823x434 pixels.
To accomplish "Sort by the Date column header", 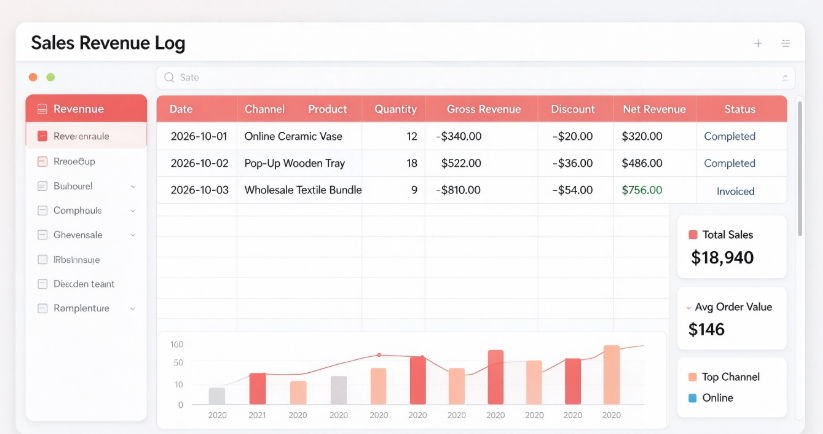I will coord(181,109).
